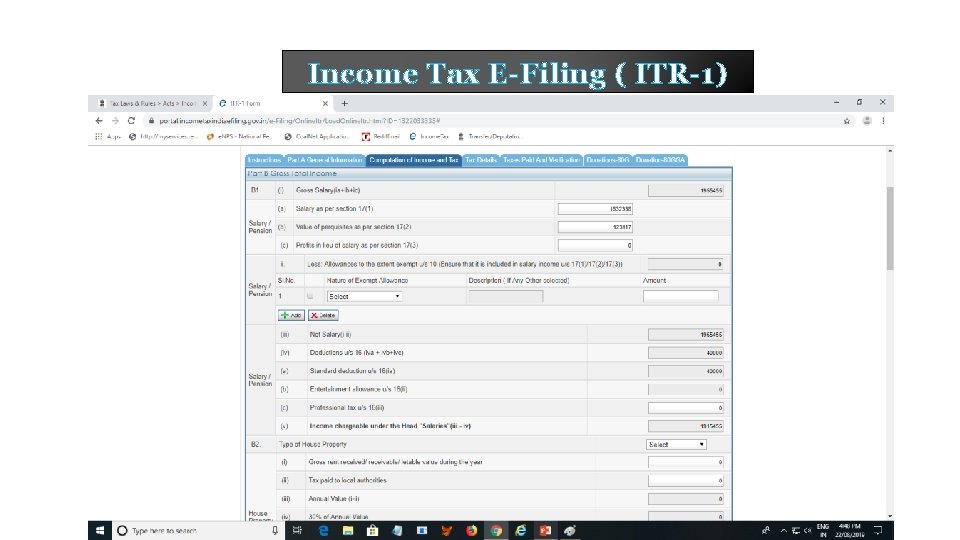This screenshot has height=540, width=960.
Task: Edit Tax paid to local authorities field
Action: 686,481
